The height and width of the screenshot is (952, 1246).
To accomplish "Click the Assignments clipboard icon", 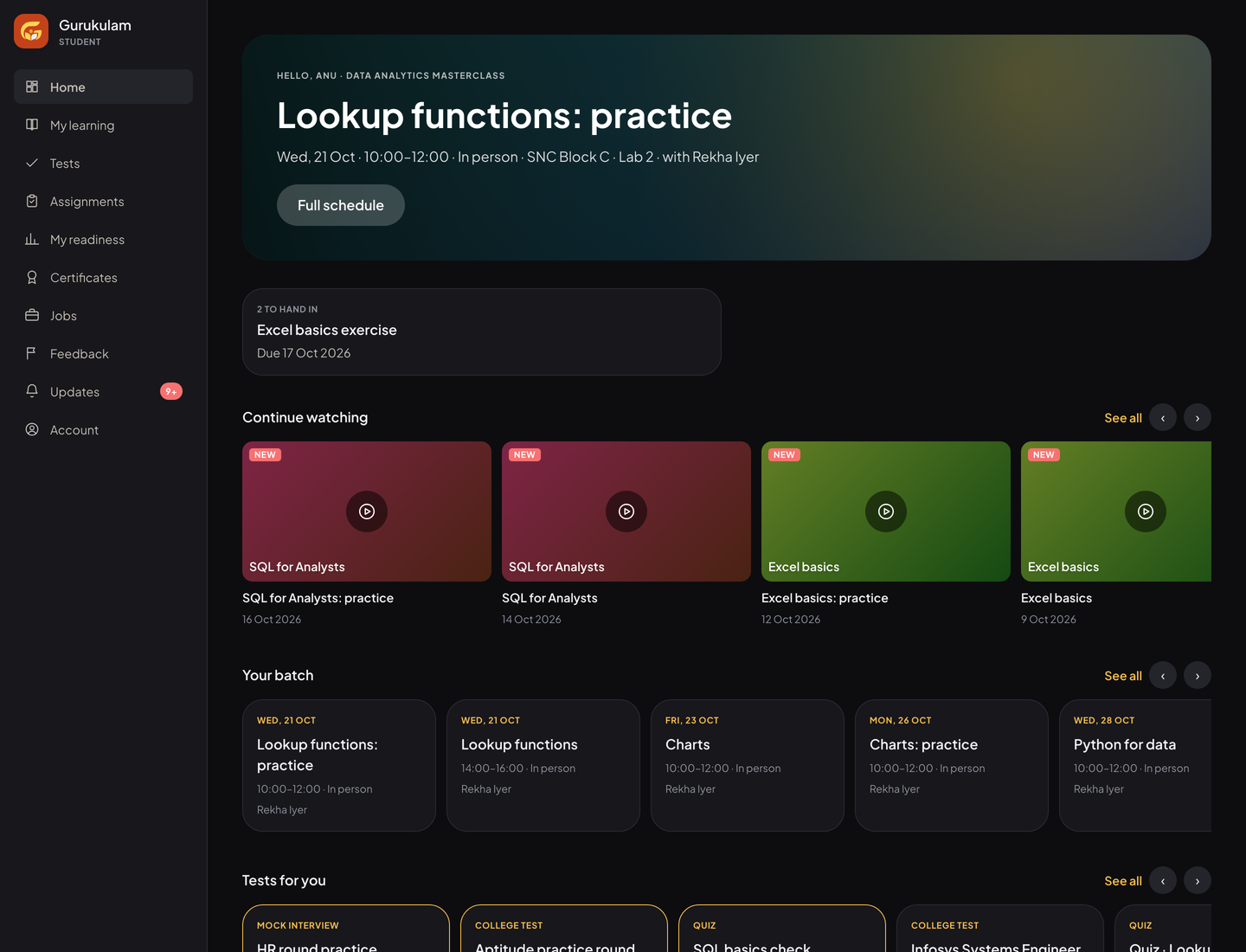I will [32, 201].
